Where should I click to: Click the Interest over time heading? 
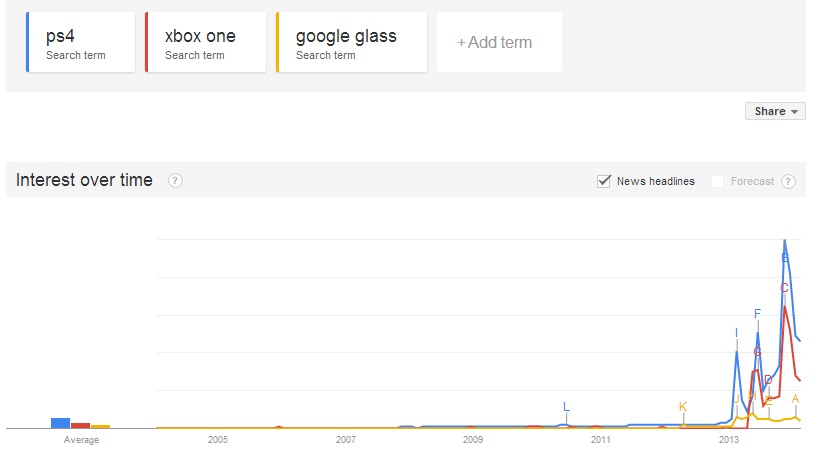click(x=84, y=180)
